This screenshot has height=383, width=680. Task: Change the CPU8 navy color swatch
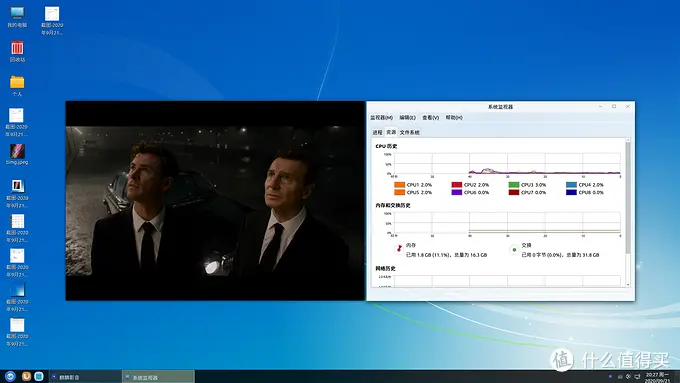[571, 192]
